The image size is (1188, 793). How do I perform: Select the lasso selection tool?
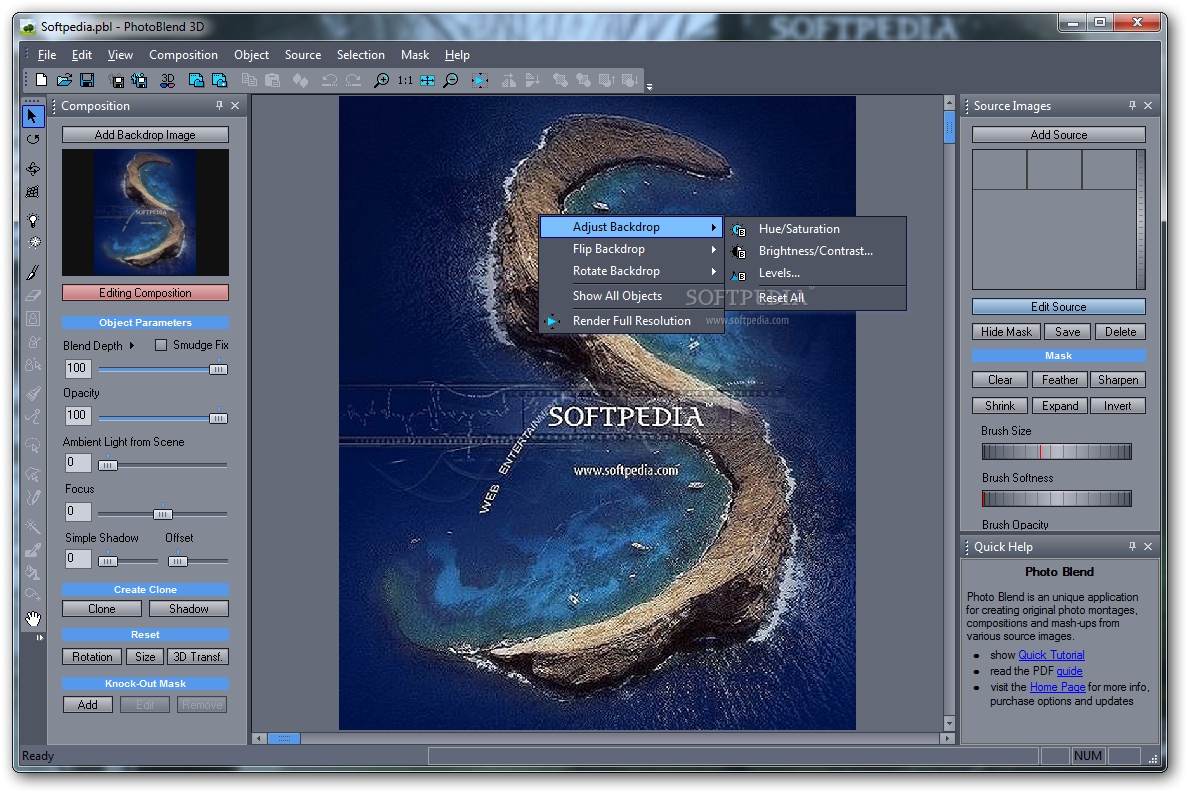(33, 445)
